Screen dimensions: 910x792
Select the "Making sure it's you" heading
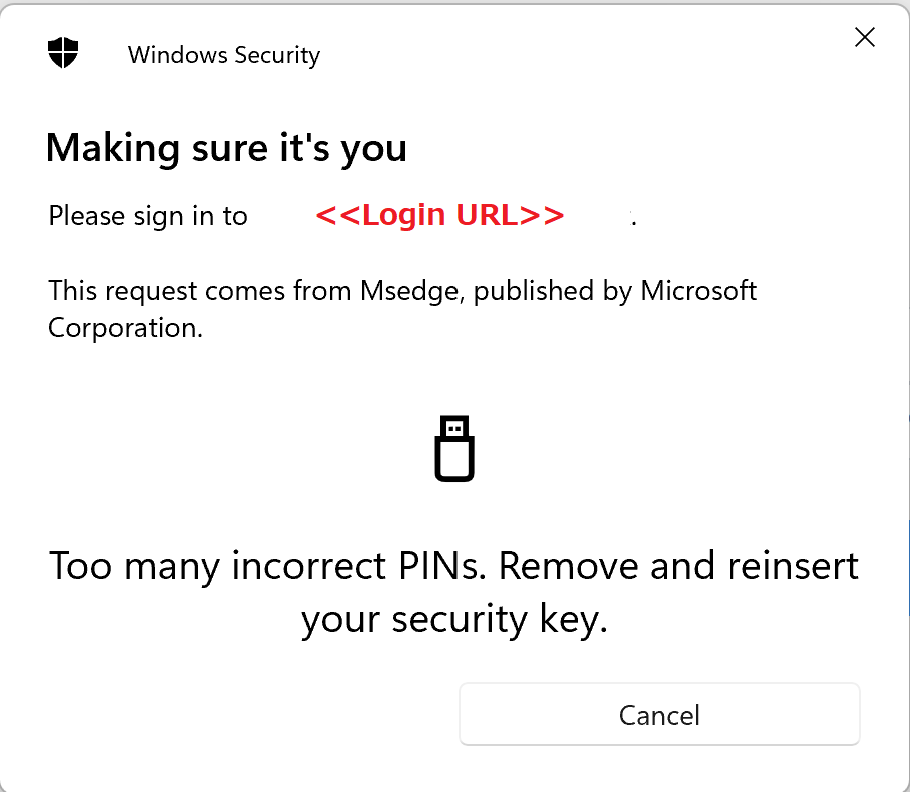coord(226,149)
